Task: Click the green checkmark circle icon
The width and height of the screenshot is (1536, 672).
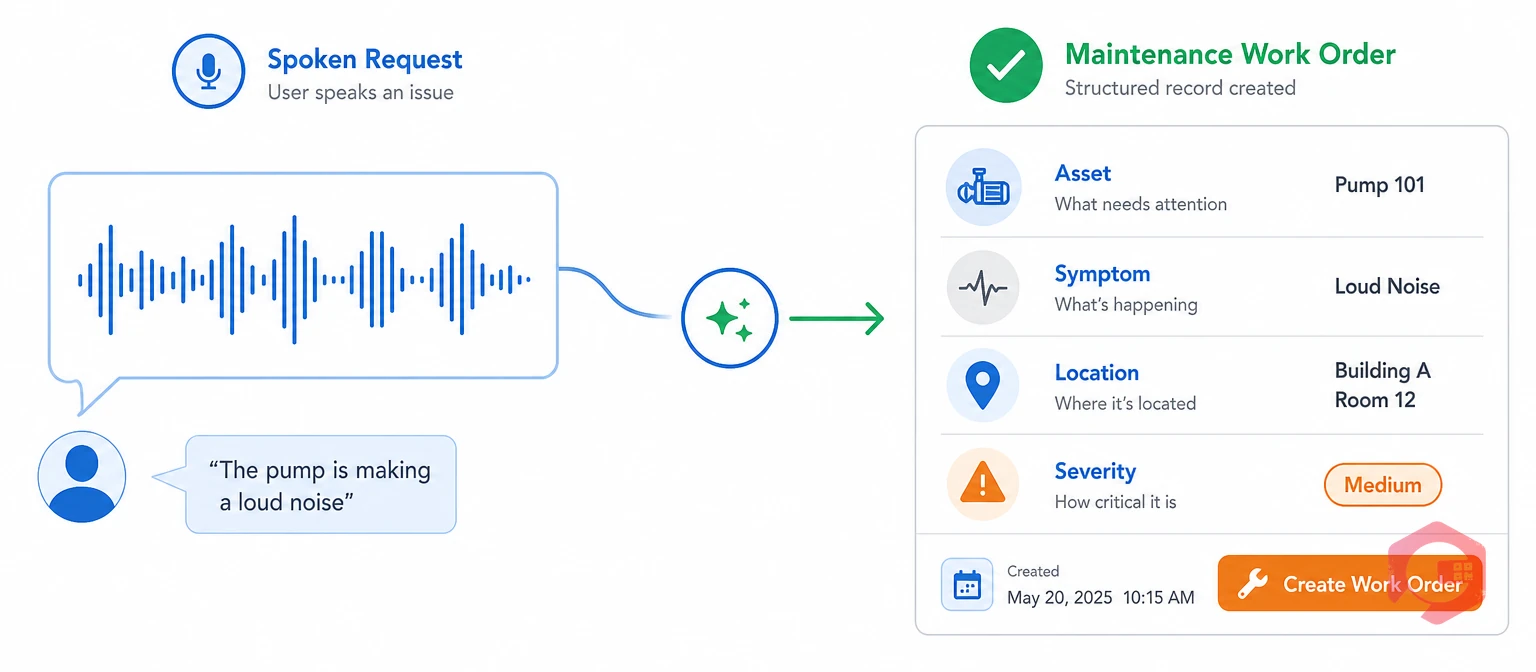Action: coord(1006,66)
